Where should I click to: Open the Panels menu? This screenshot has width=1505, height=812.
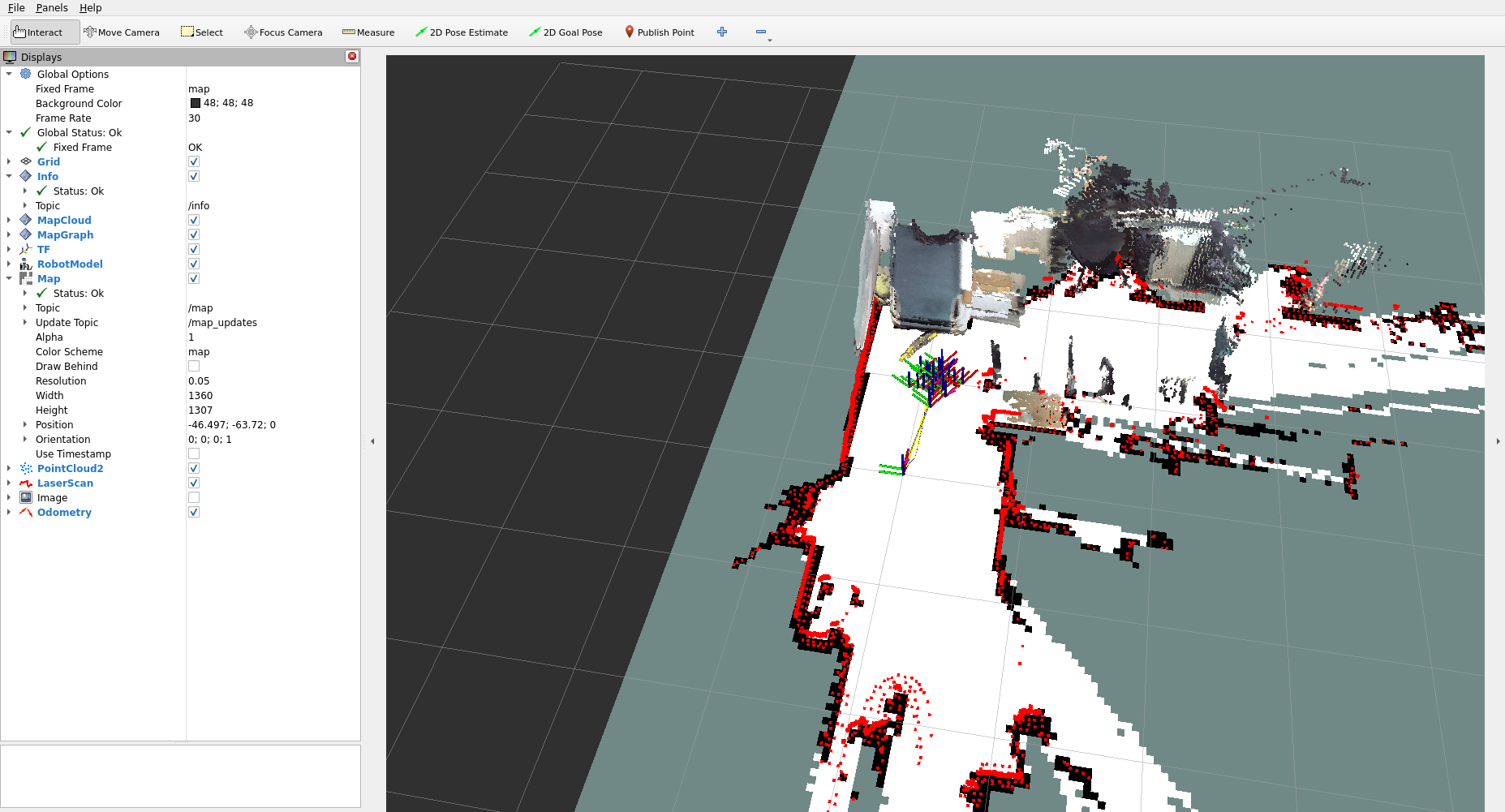coord(52,7)
